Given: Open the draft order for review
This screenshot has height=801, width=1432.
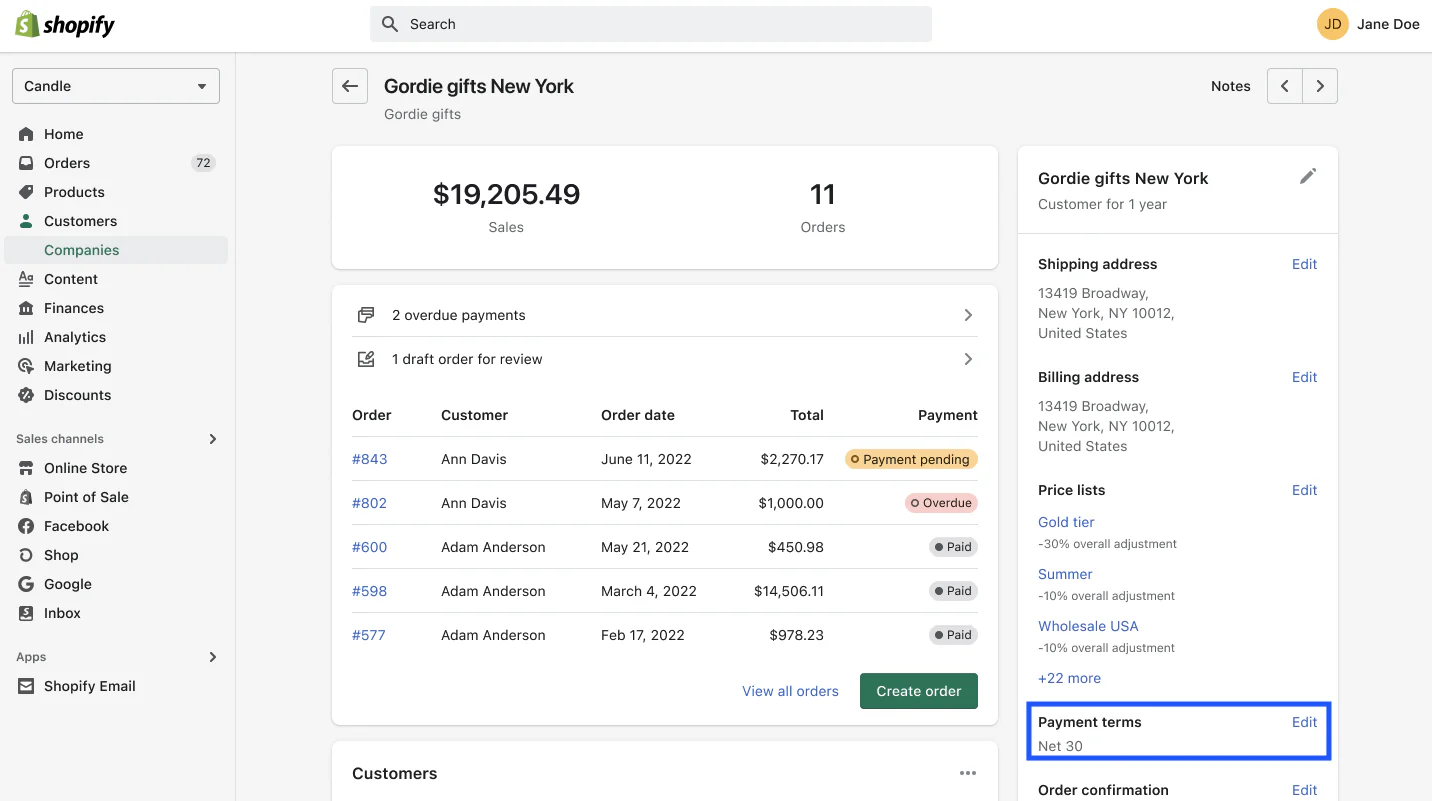Looking at the screenshot, I should pos(664,358).
